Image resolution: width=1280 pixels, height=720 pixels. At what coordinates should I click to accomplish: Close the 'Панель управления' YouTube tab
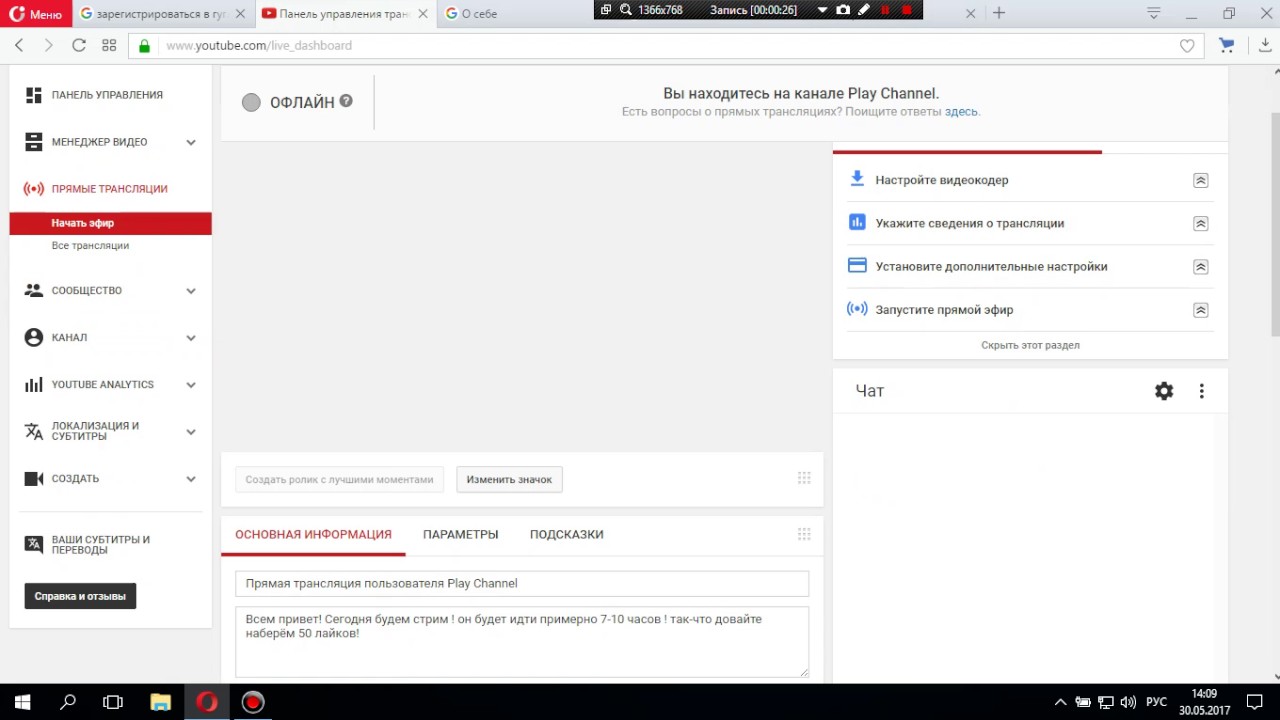coord(424,14)
